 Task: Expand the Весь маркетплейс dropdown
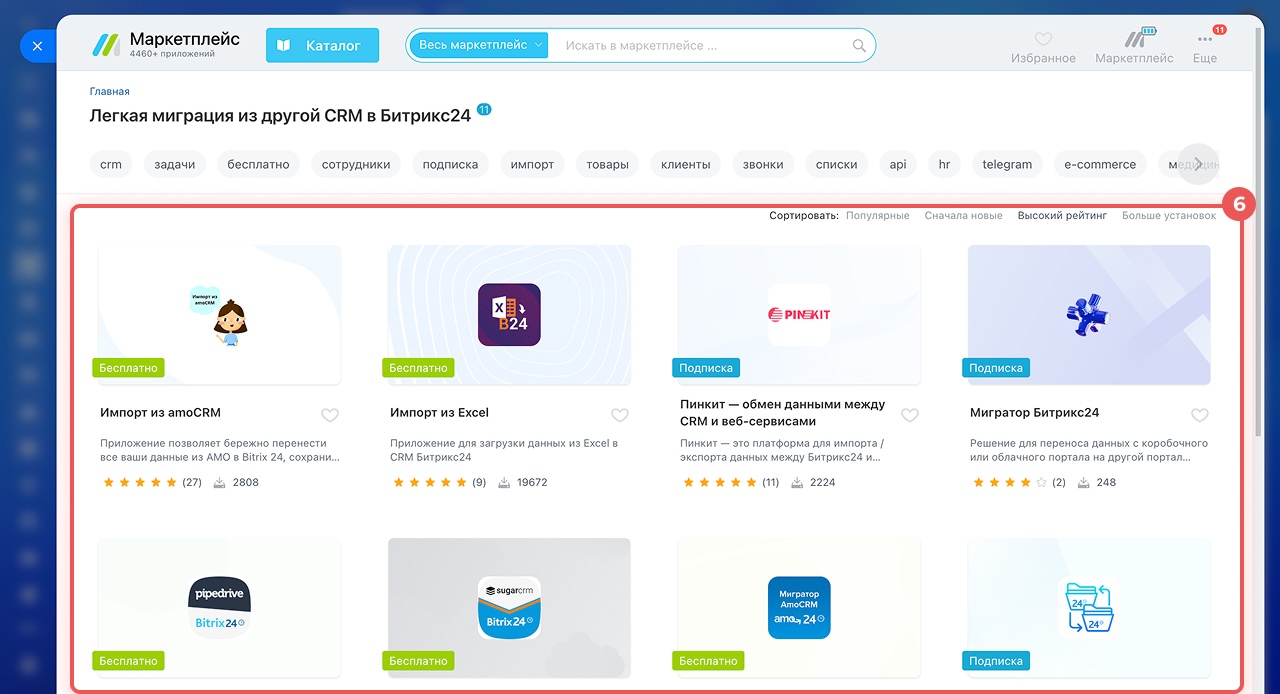coord(479,45)
